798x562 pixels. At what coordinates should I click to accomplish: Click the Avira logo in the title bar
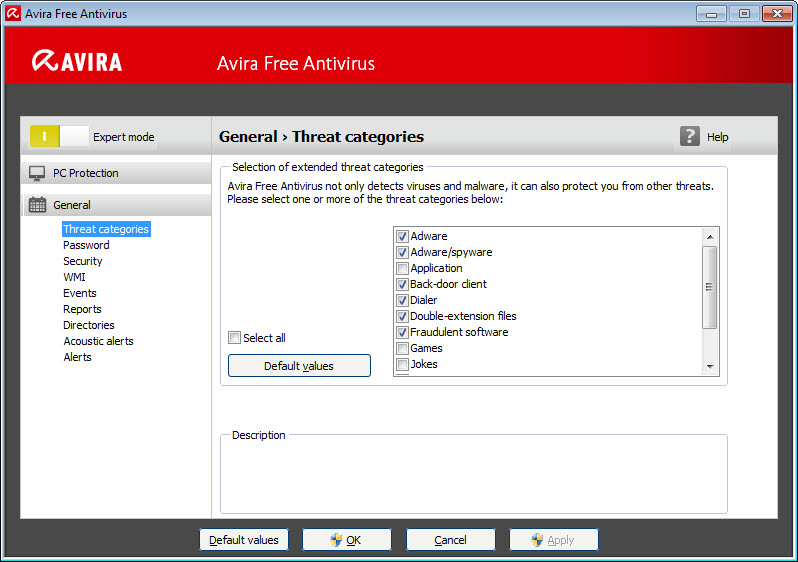(x=13, y=13)
